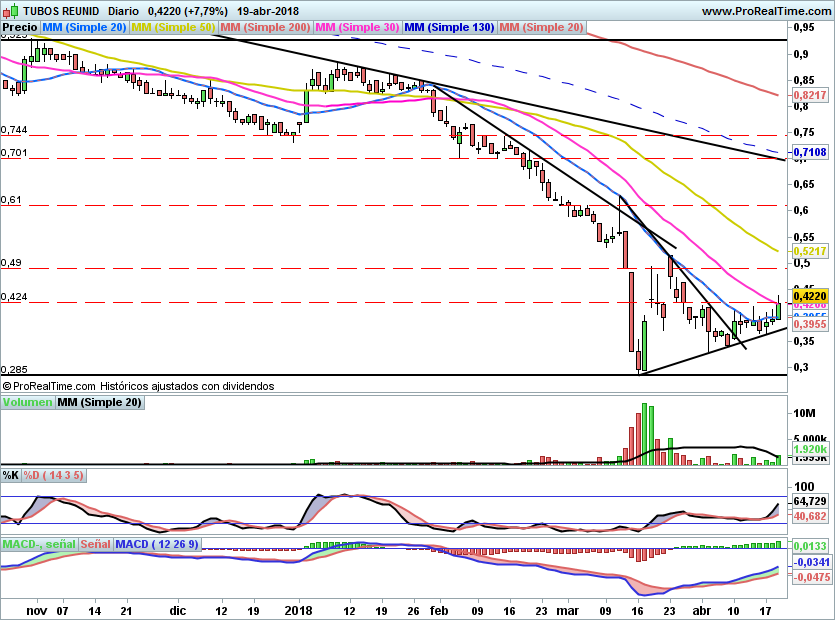The image size is (835, 620).
Task: Click the 0,285 support level label
Action: coord(14,368)
